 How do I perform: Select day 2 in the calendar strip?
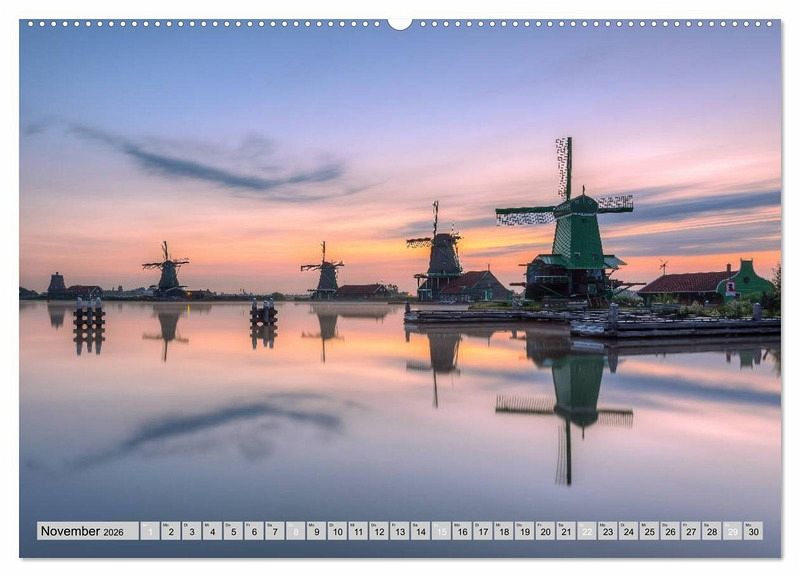(x=170, y=531)
